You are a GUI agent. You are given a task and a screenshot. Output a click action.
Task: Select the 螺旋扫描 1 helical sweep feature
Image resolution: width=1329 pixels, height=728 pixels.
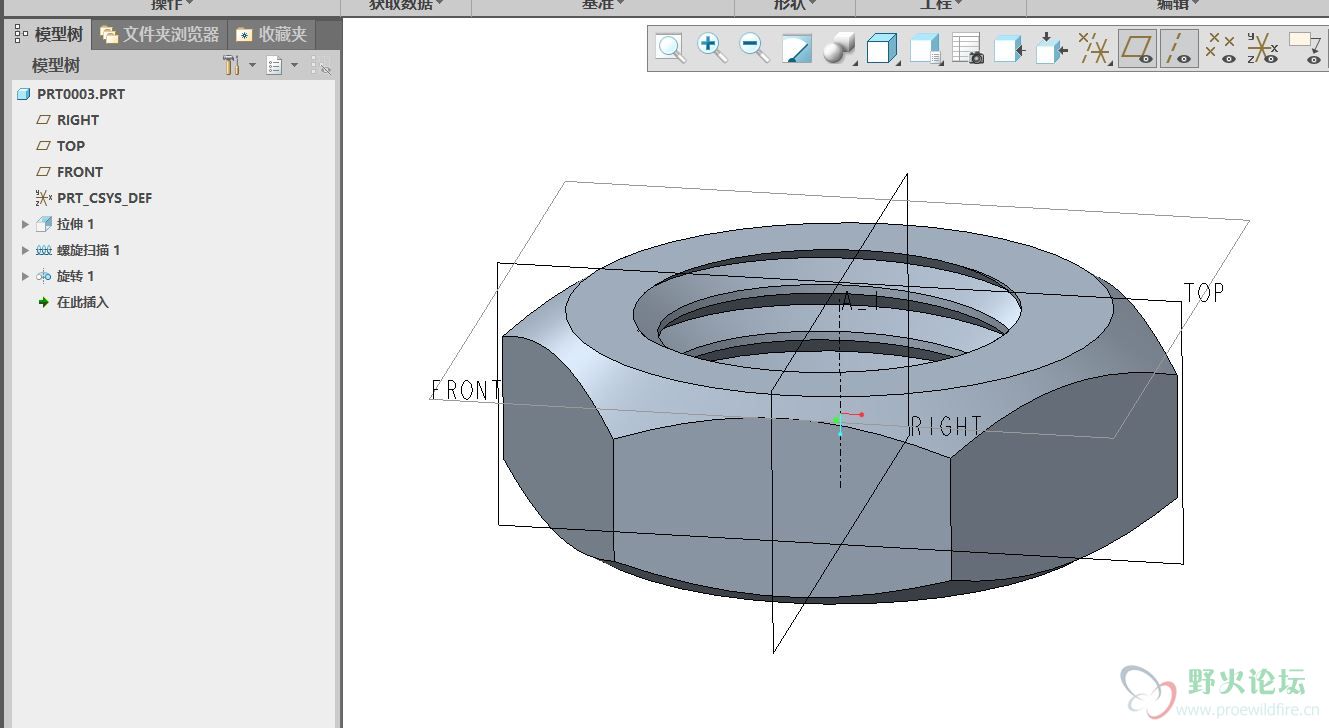[88, 250]
